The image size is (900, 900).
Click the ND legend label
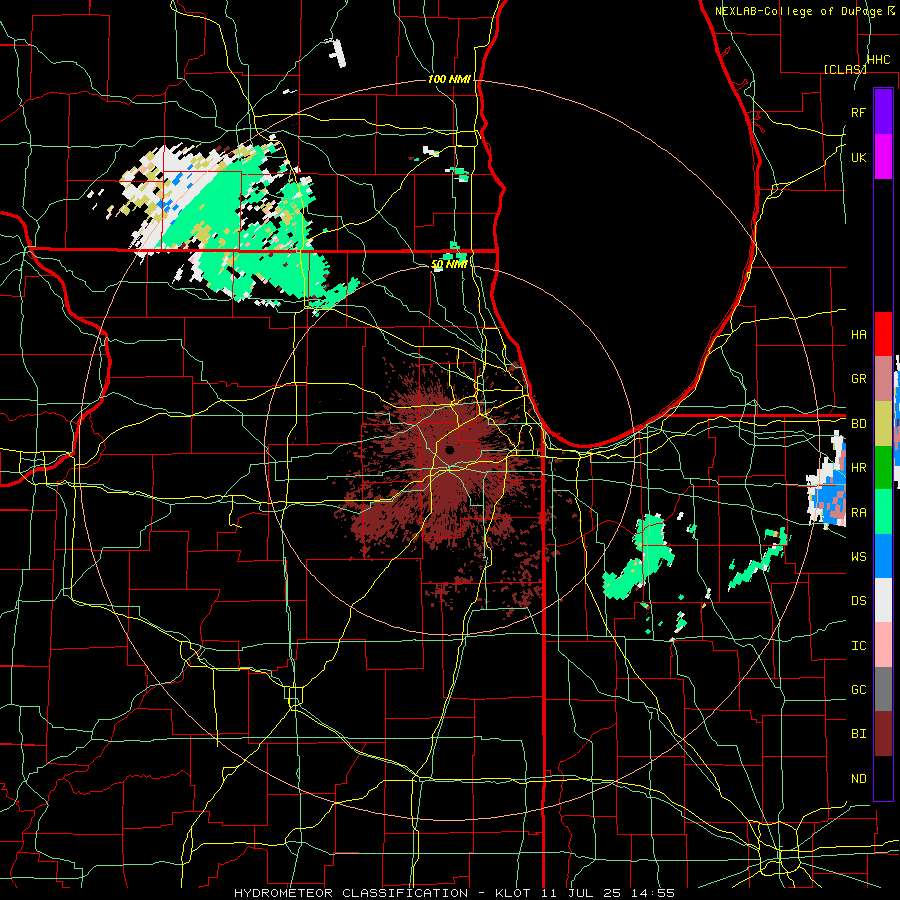tap(858, 779)
